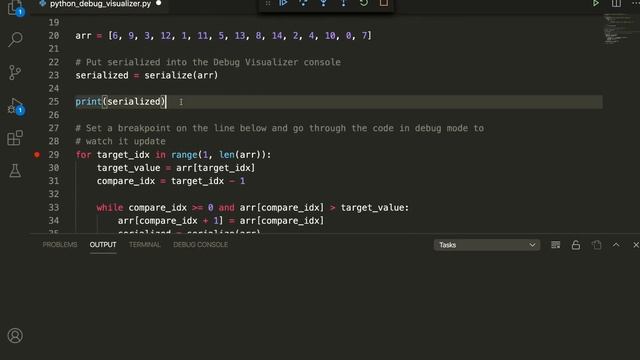The height and width of the screenshot is (360, 640).
Task: Click 'arr[compare_idx + 1]' on line 34
Action: pyautogui.click(x=171, y=221)
